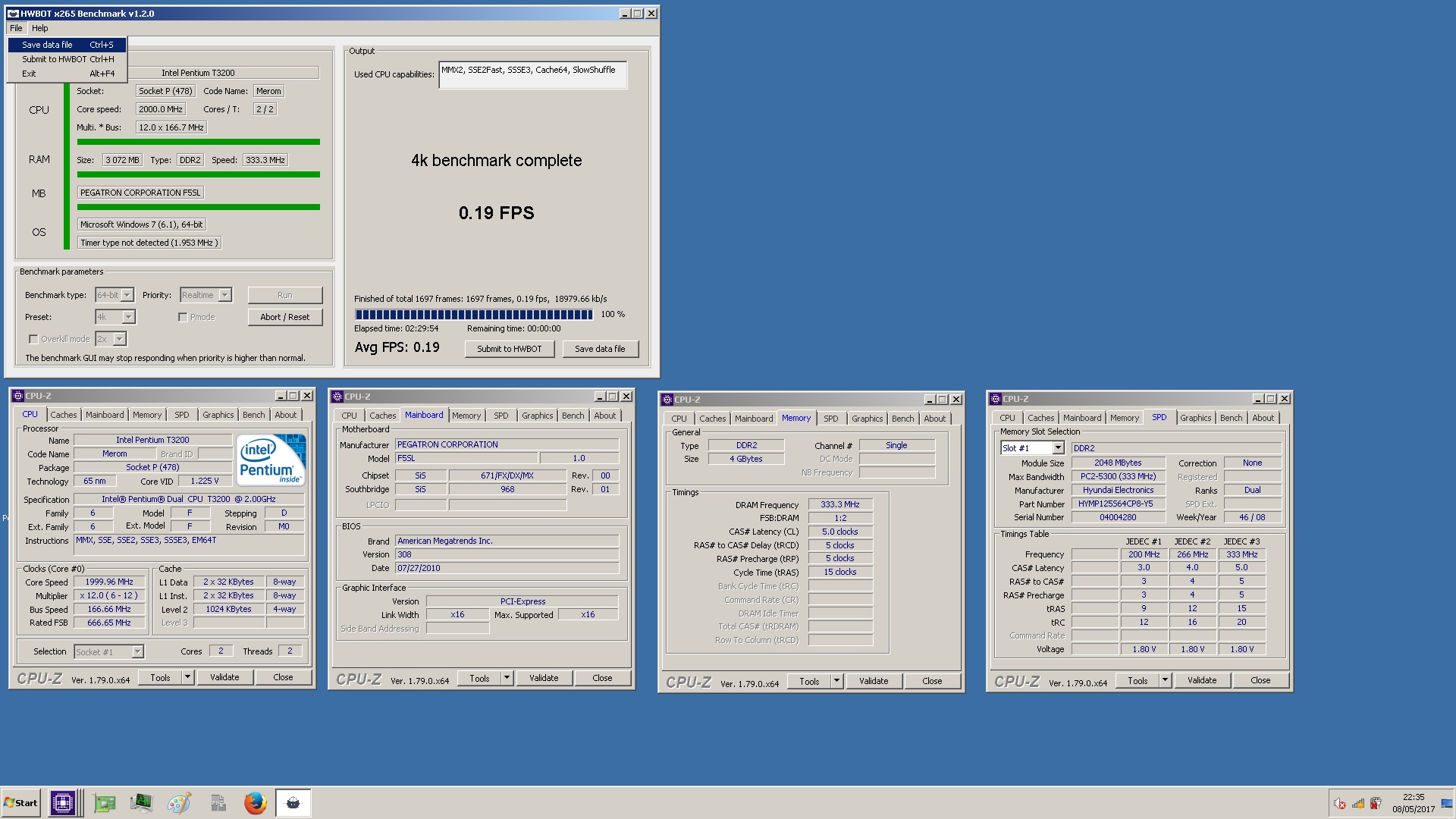Viewport: 1456px width, 819px height.
Task: Open About tab in CPU-Z SPD window
Action: point(1263,418)
